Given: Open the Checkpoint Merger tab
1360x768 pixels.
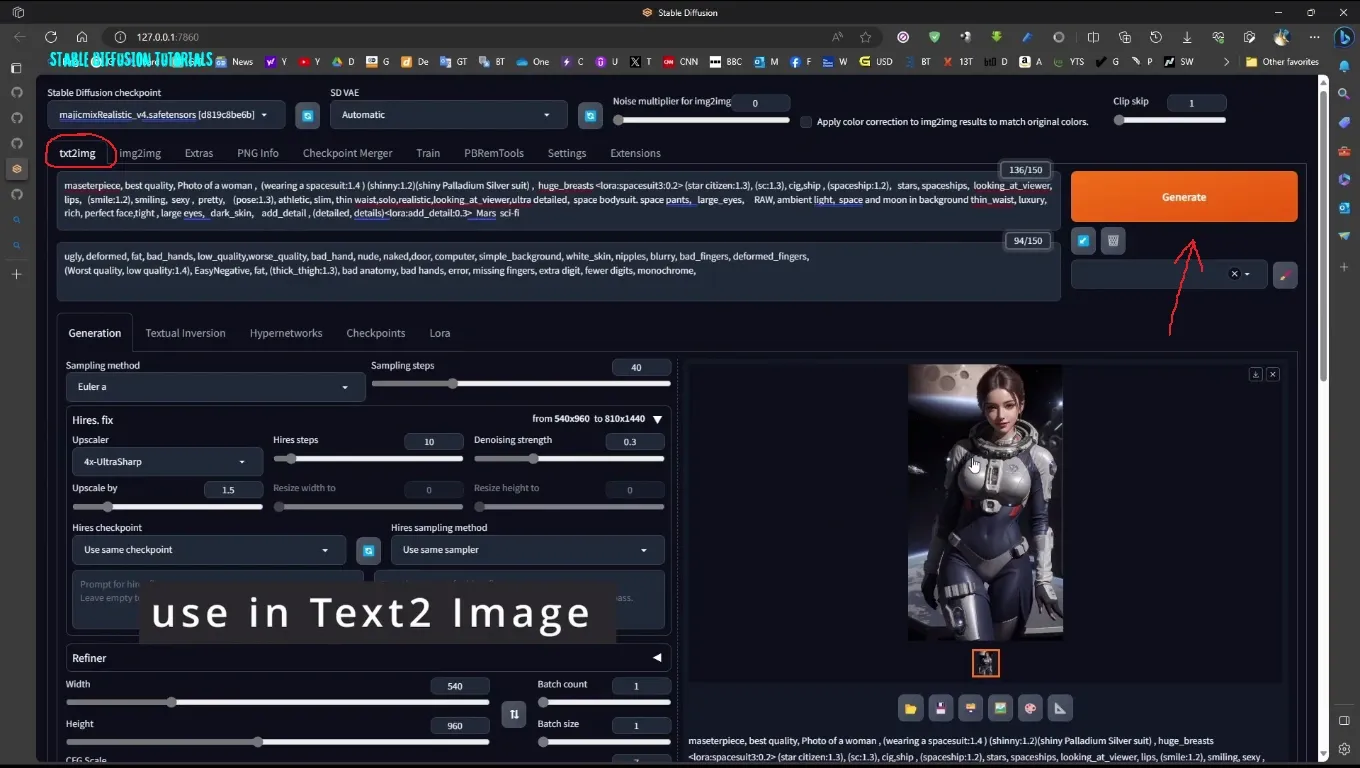Looking at the screenshot, I should pos(347,153).
